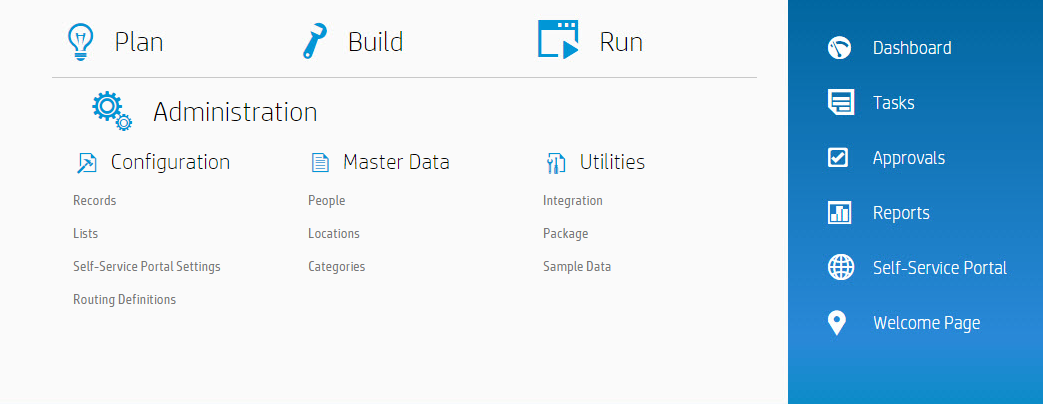
Task: Click the Build wrench icon
Action: 315,42
